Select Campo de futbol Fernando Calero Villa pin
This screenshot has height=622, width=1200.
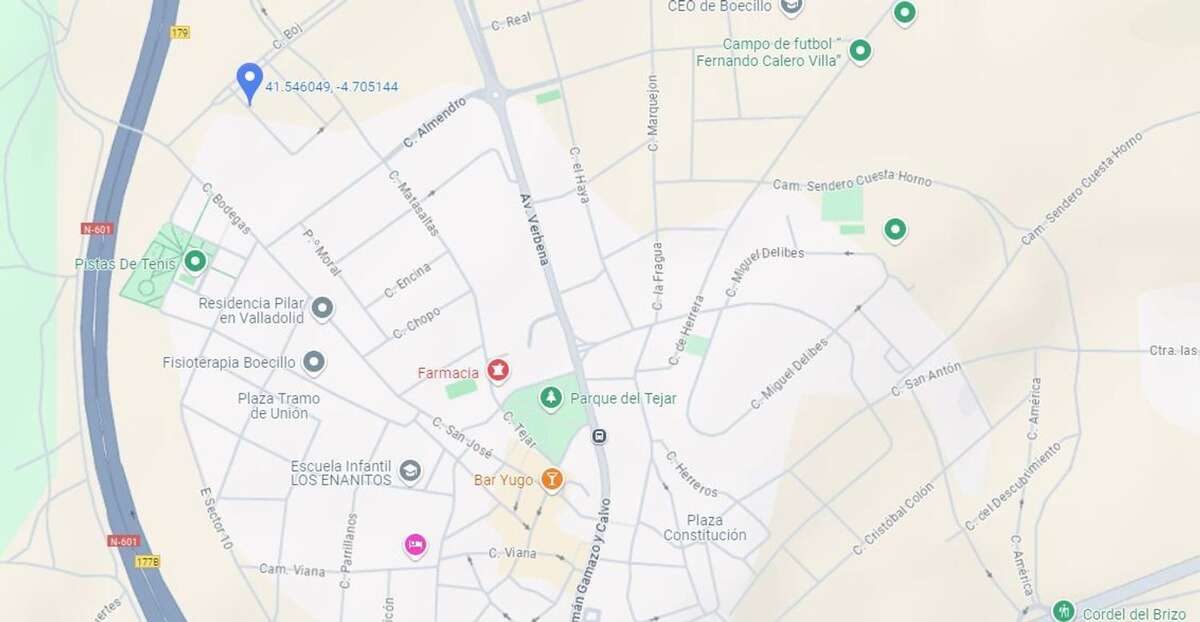coord(860,51)
